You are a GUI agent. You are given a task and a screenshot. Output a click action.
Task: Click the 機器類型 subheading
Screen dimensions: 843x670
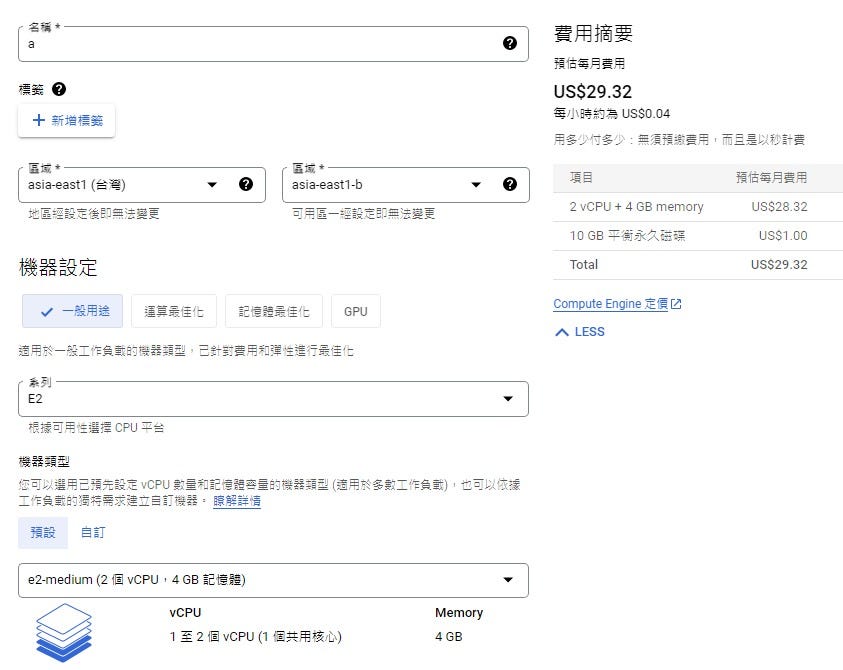click(44, 461)
